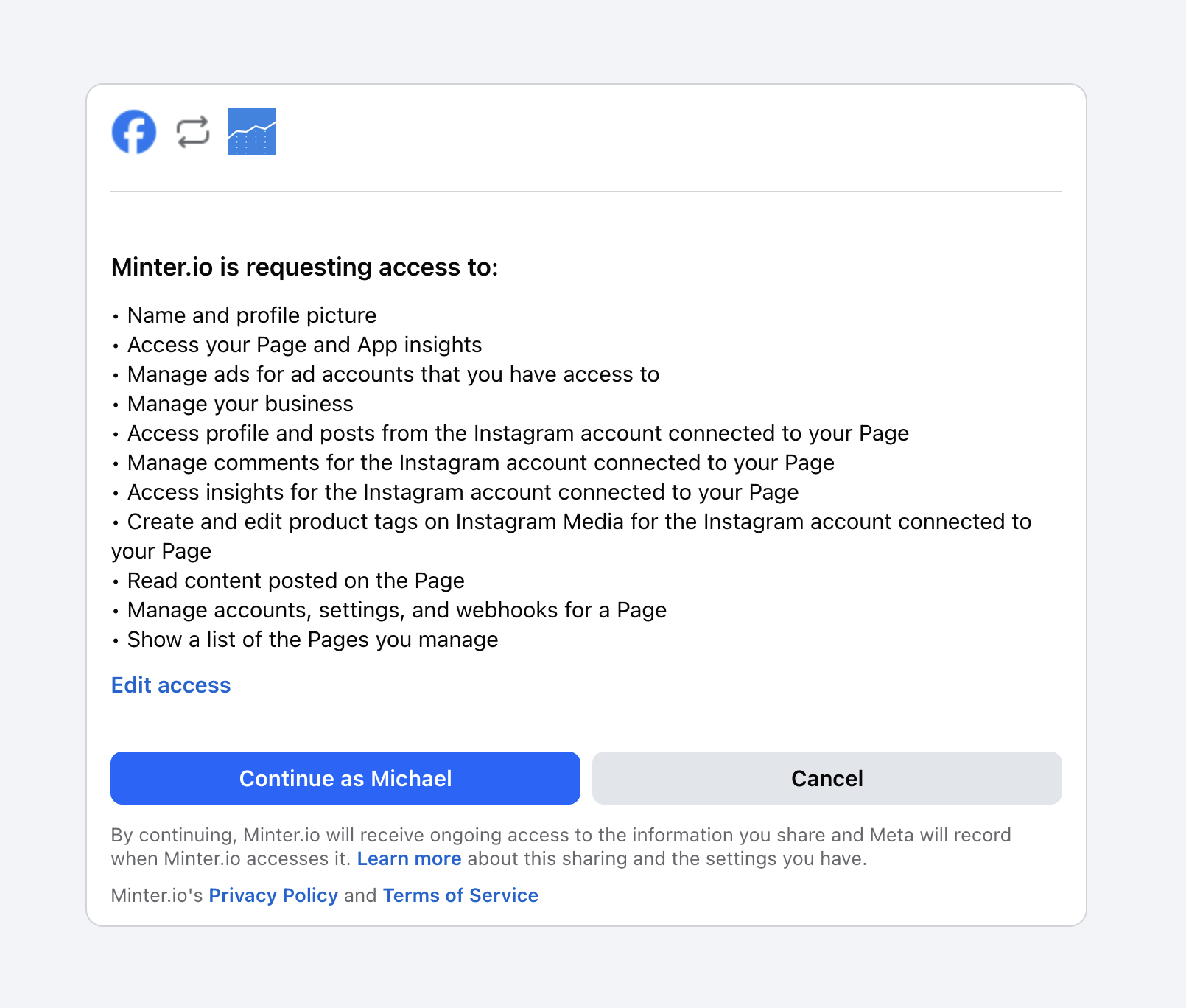Click the "Manage your business" permission
1186x1008 pixels.
pos(240,404)
